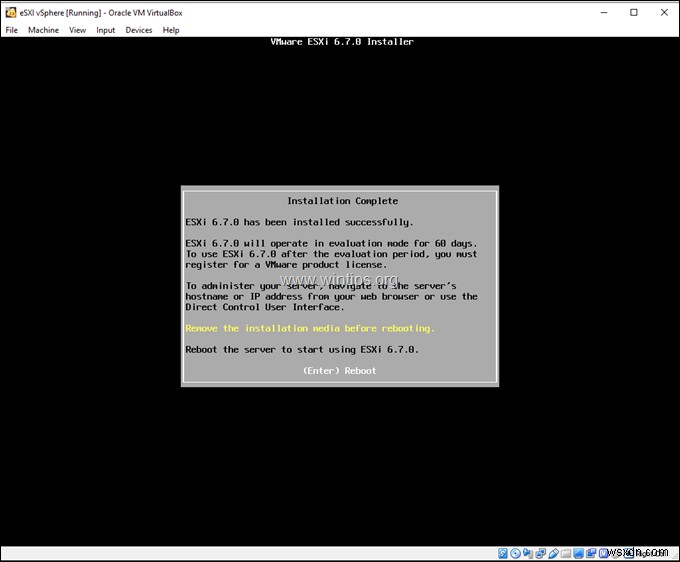The image size is (680, 562).
Task: Click 'register for a VMware product license.' line
Action: click(x=286, y=265)
